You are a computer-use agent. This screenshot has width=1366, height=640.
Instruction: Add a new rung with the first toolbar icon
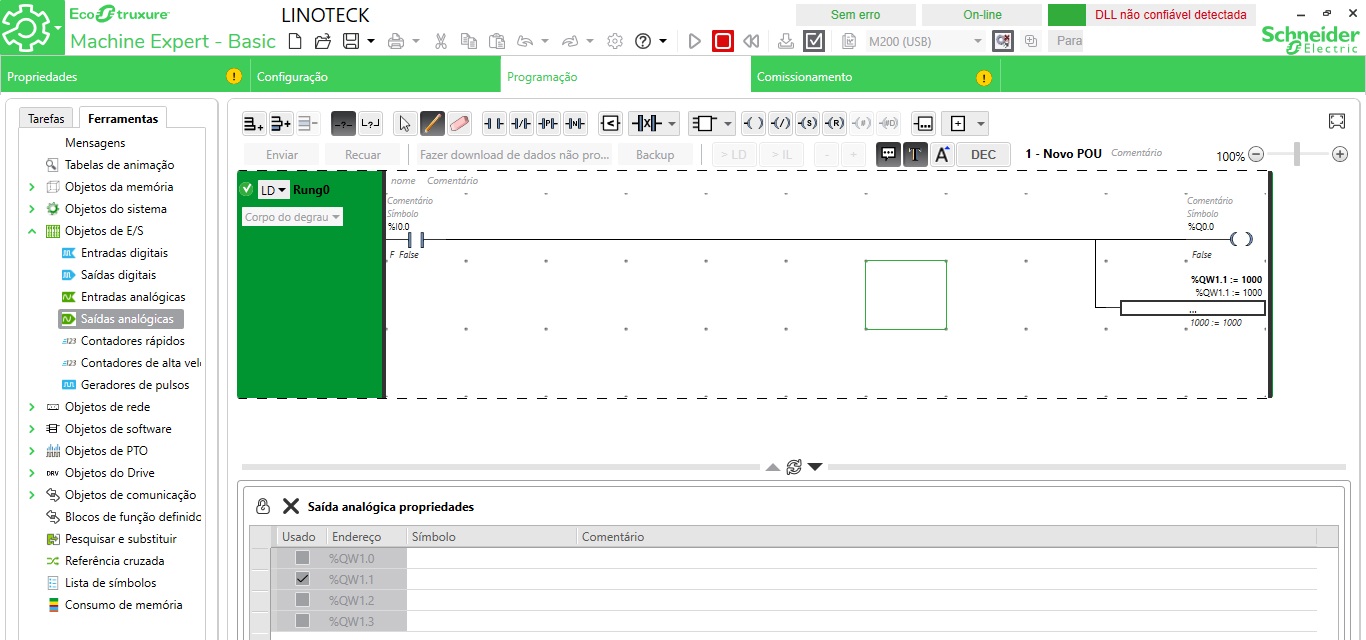tap(254, 123)
